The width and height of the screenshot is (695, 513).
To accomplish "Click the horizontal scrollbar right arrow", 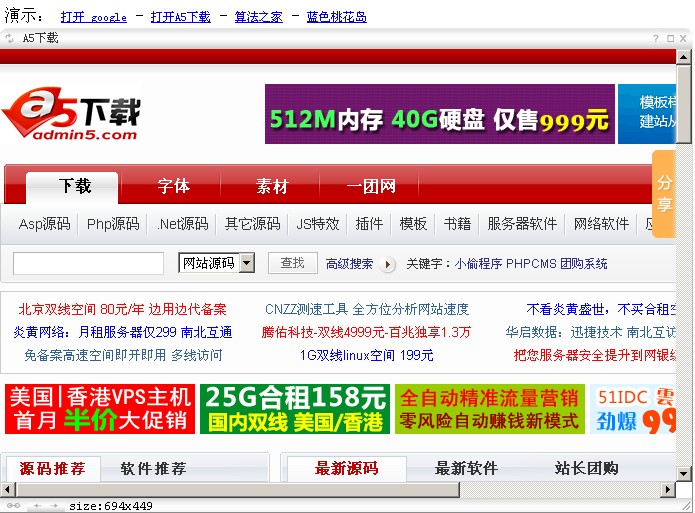I will click(x=668, y=490).
